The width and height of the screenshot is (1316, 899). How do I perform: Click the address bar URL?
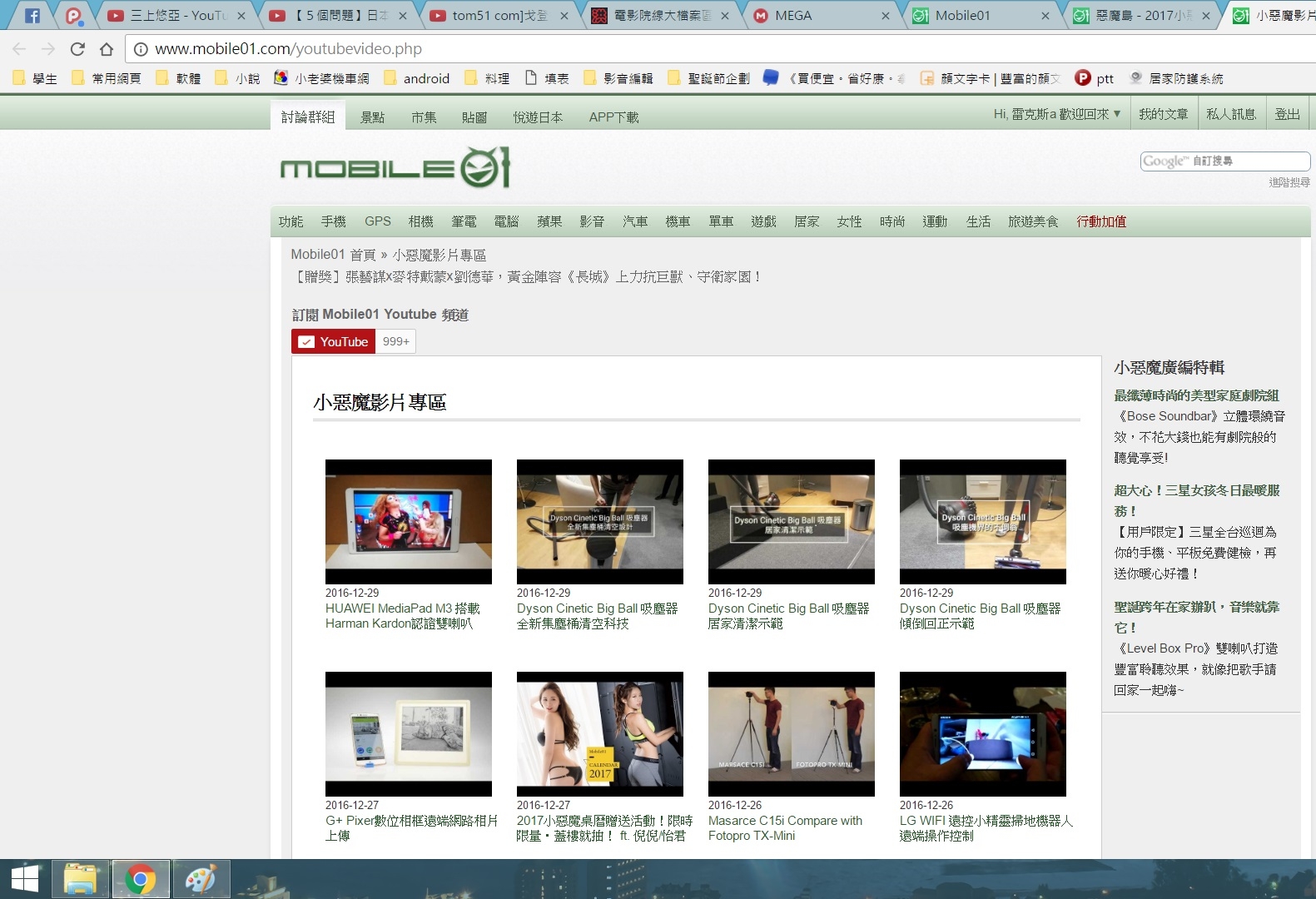[x=288, y=49]
